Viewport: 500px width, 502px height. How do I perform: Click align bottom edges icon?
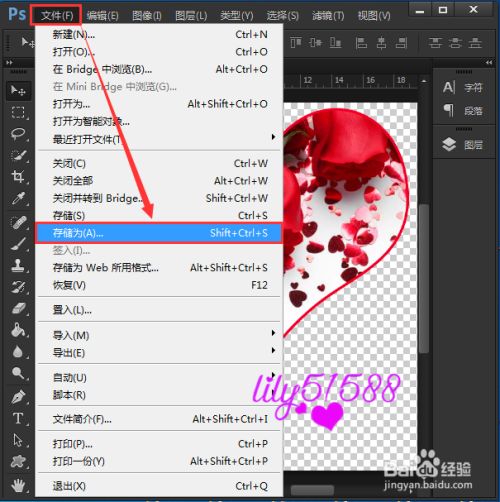point(335,43)
